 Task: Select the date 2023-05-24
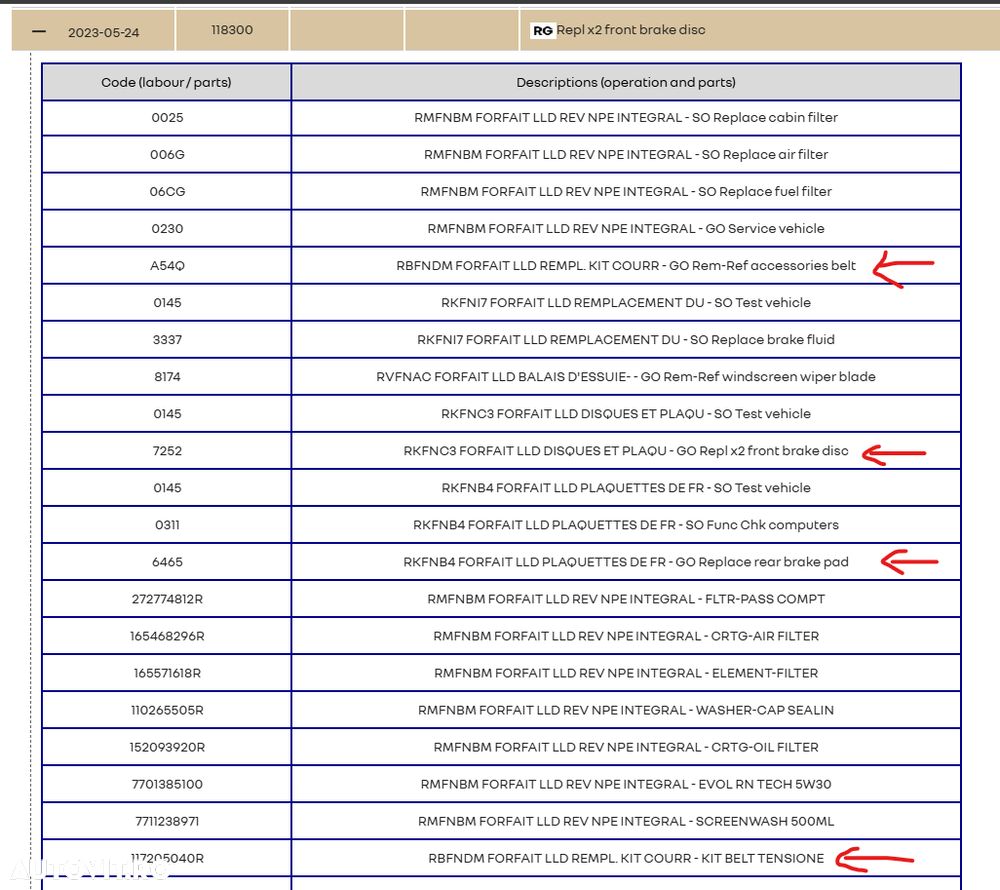click(103, 33)
